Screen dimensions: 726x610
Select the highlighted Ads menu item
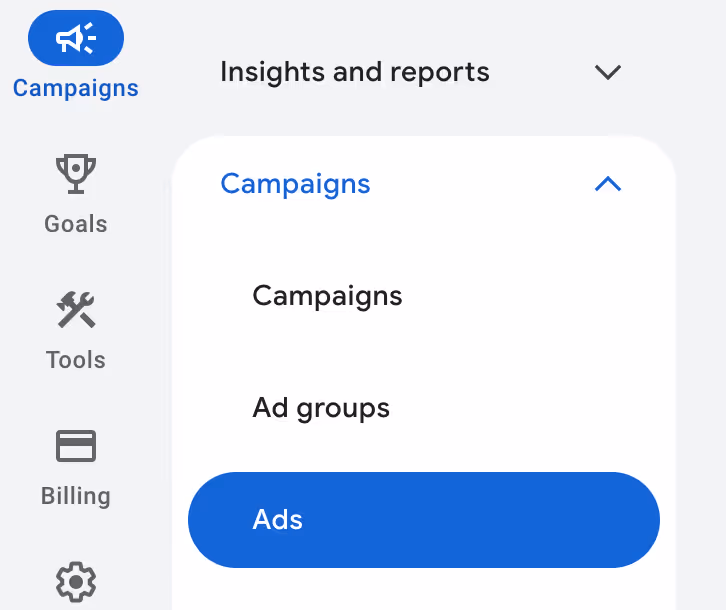[x=424, y=520]
